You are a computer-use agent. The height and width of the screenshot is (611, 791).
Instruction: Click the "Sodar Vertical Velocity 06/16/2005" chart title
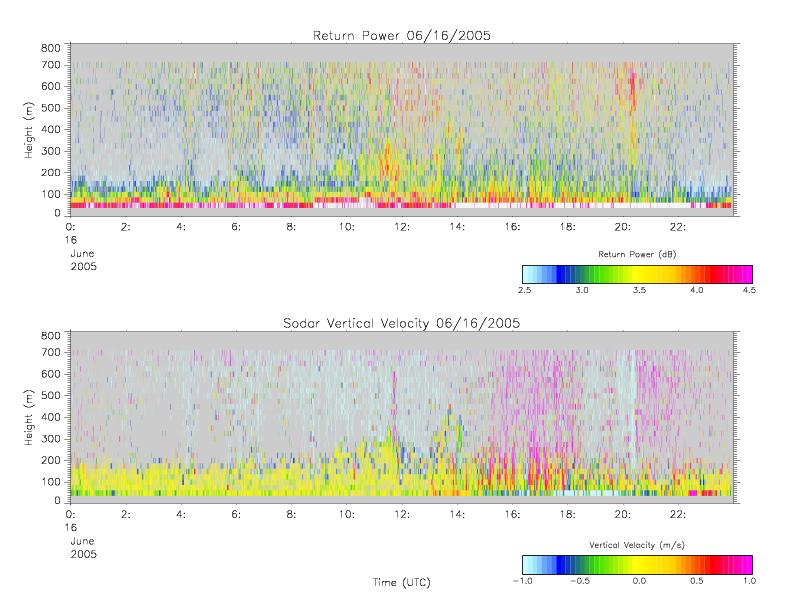click(x=402, y=323)
